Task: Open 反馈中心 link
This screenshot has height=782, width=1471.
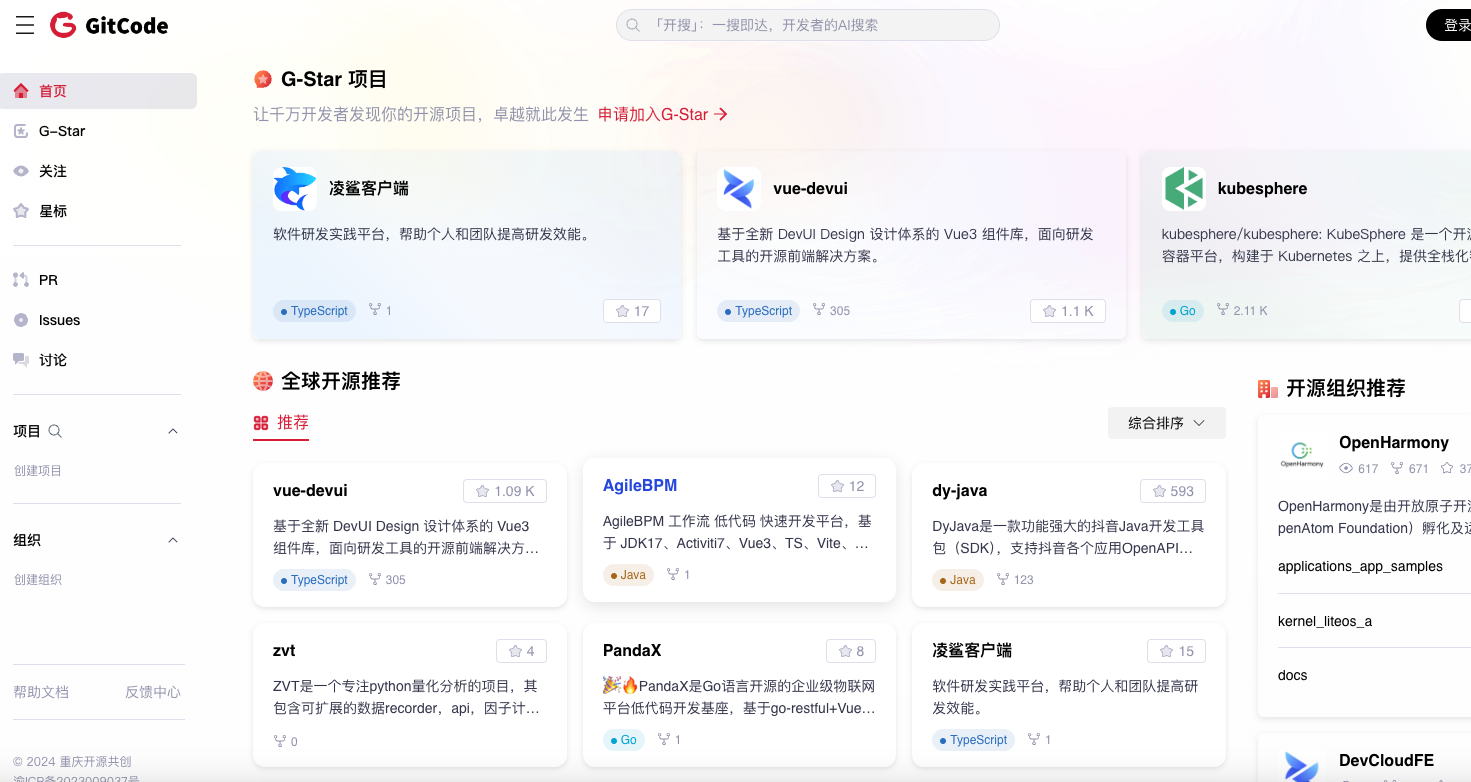Action: [153, 692]
